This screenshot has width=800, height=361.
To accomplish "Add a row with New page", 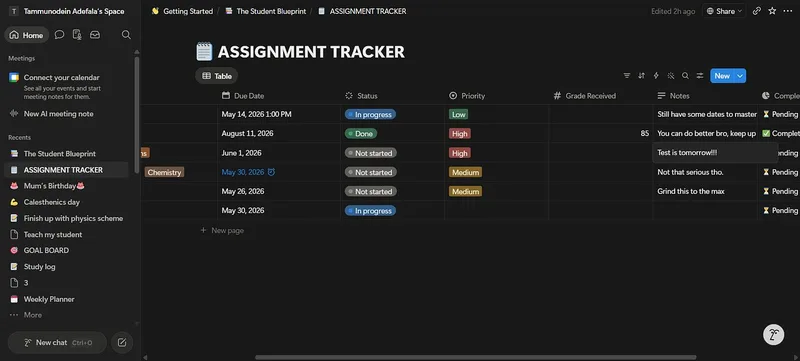I will (x=222, y=230).
